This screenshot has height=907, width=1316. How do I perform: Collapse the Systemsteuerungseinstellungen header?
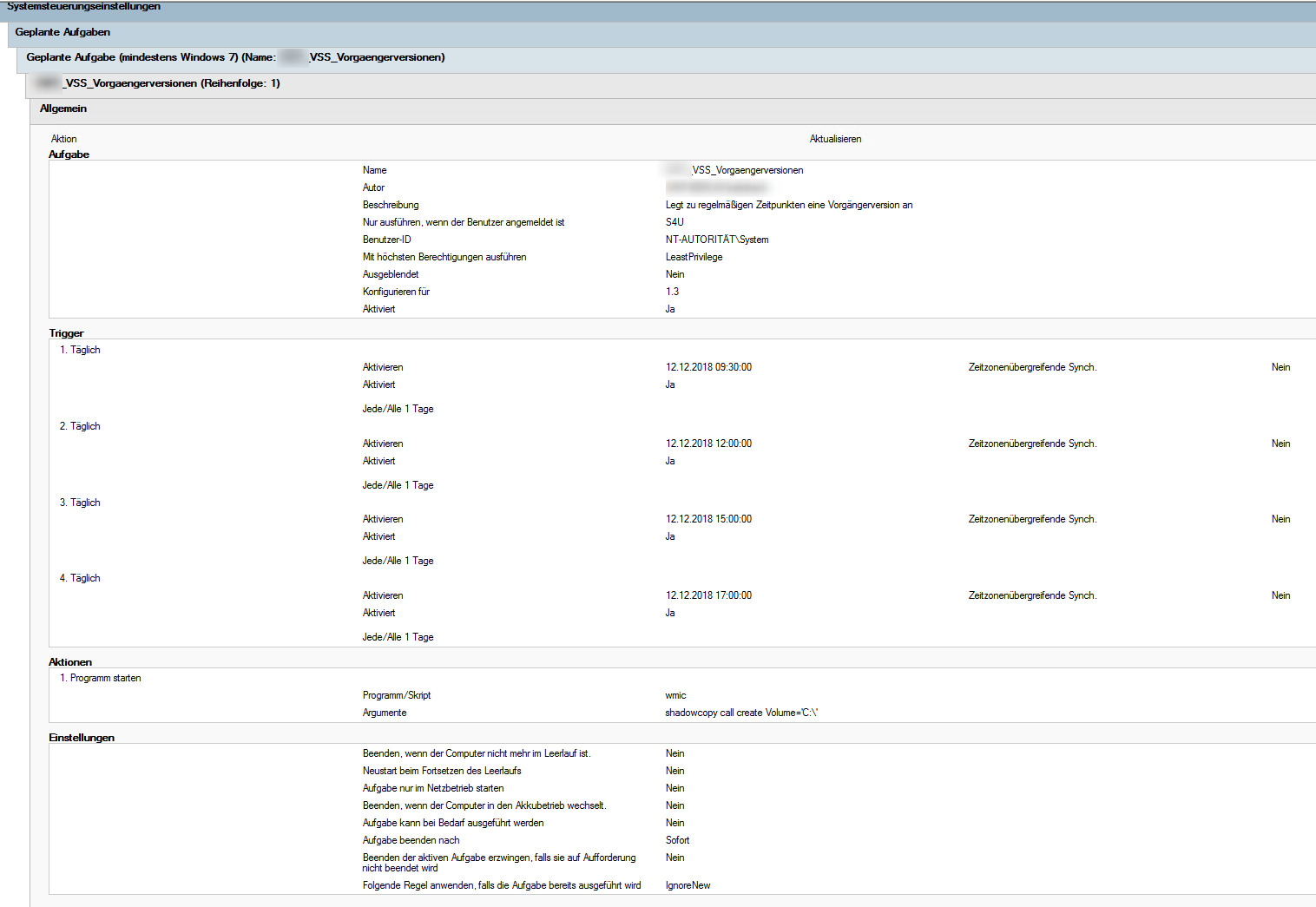[83, 7]
